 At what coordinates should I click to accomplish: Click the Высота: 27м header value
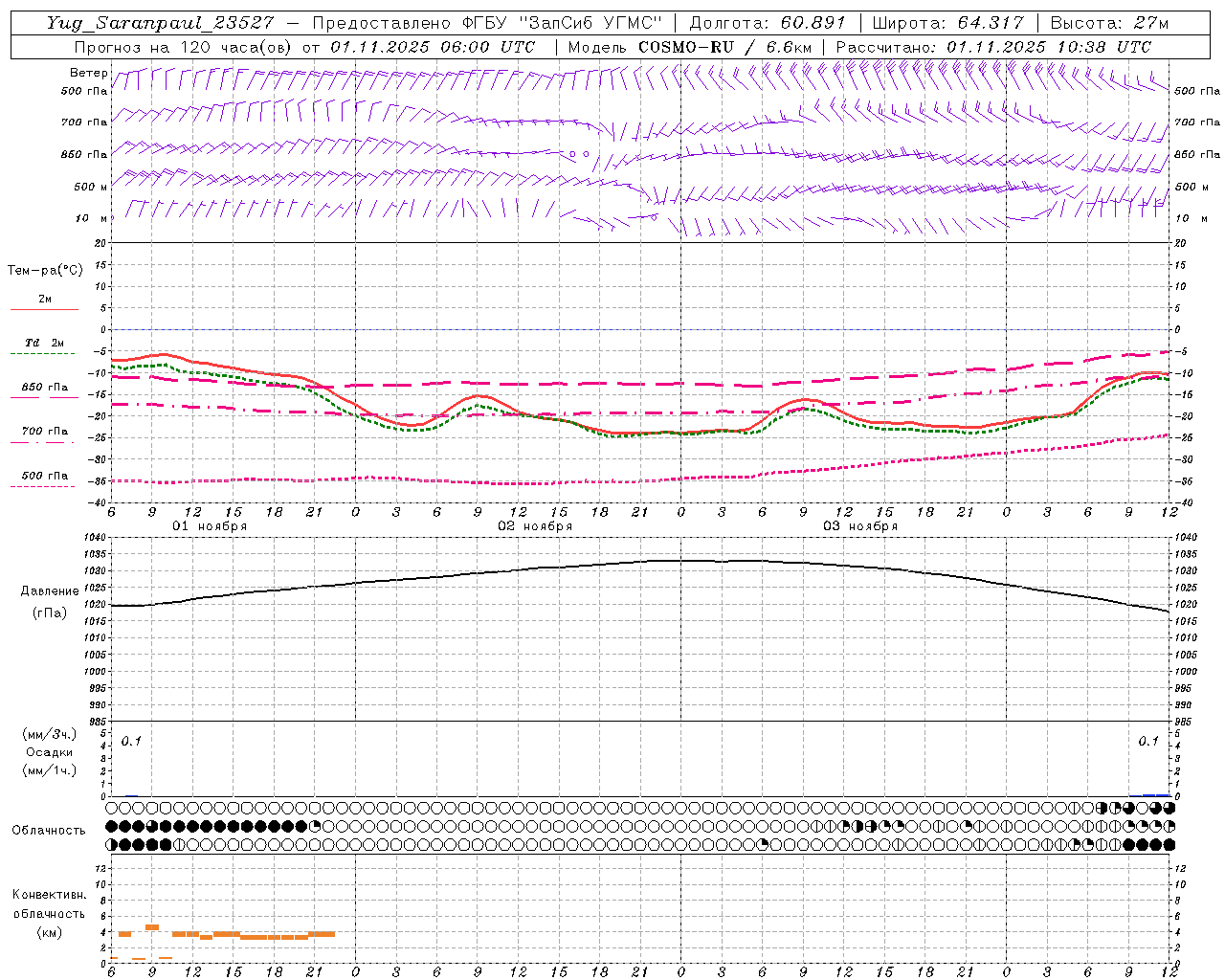pos(1109,23)
